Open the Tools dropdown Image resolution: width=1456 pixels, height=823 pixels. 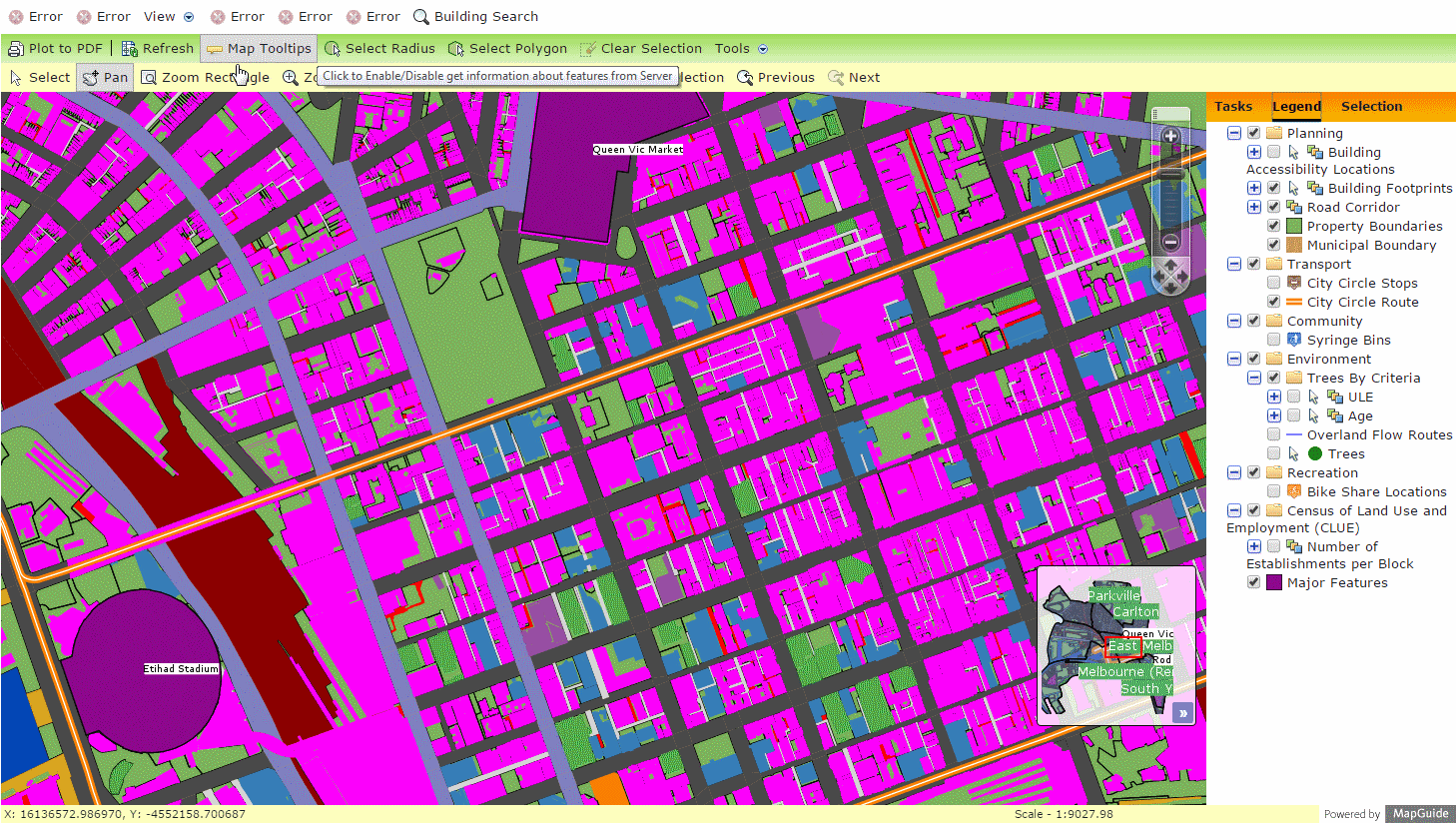click(x=740, y=48)
